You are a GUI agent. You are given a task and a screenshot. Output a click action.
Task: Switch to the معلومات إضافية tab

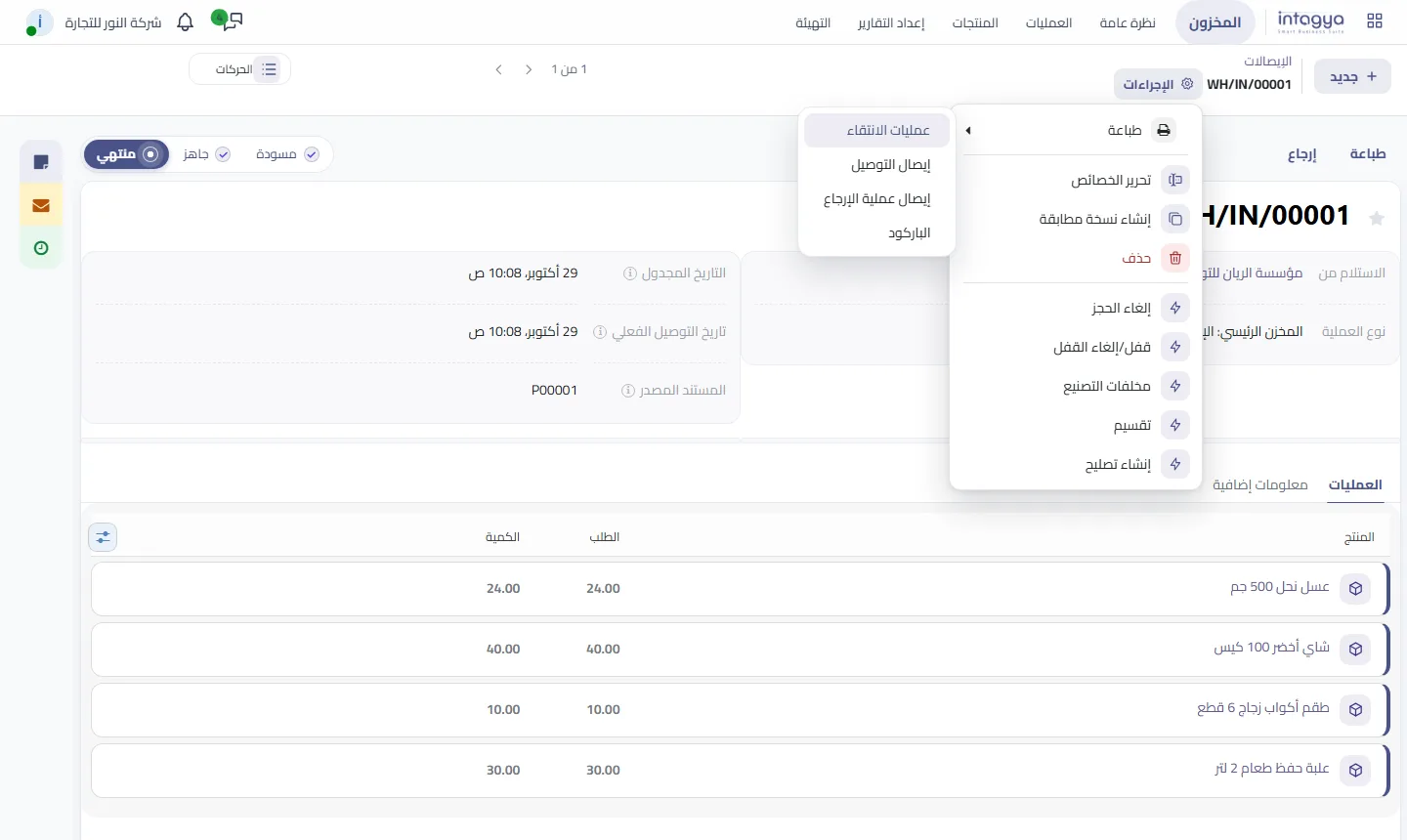coord(1260,484)
